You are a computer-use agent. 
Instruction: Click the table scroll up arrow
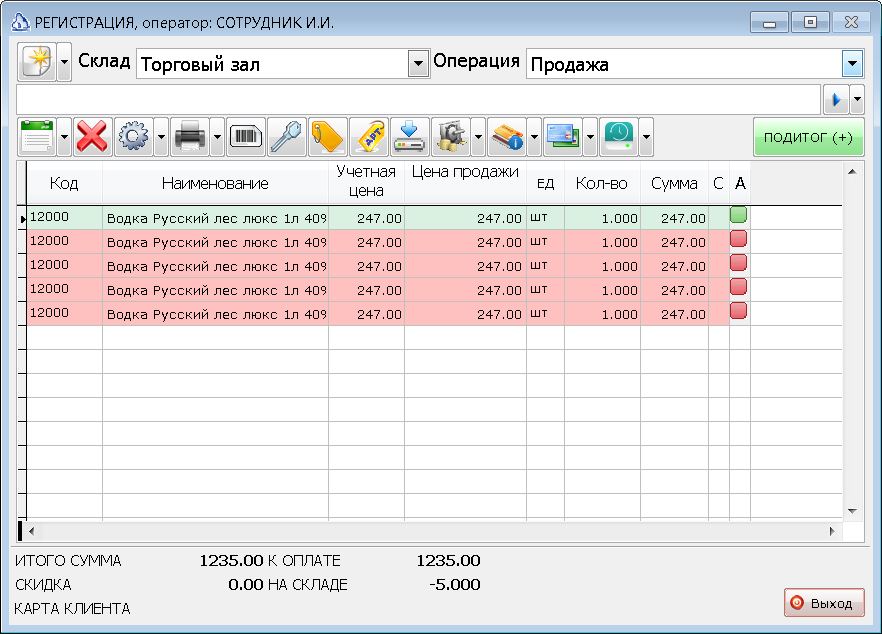tap(852, 172)
